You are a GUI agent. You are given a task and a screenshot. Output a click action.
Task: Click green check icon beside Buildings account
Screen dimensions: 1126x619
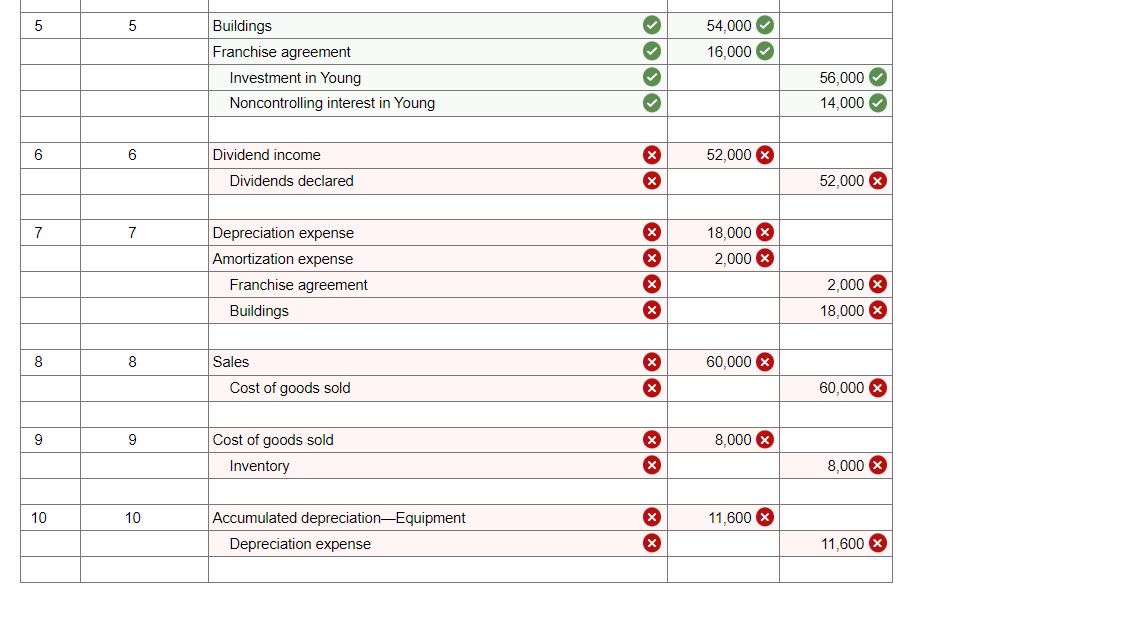coord(651,25)
